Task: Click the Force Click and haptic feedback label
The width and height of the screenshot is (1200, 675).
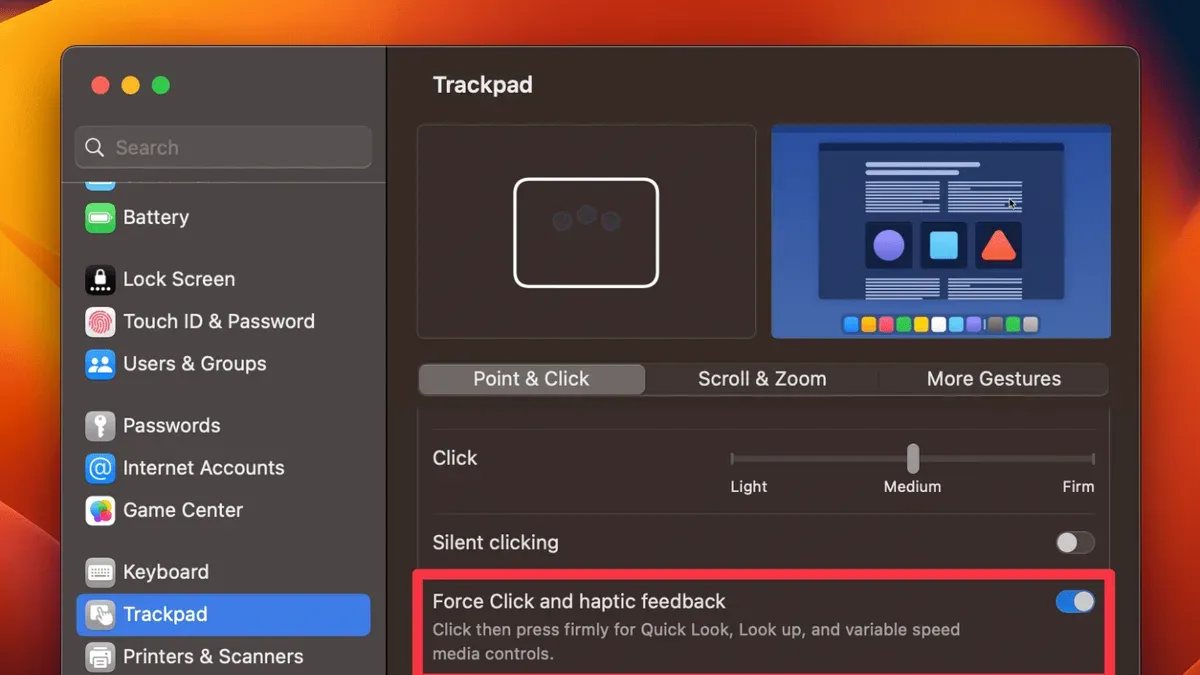Action: click(x=579, y=601)
